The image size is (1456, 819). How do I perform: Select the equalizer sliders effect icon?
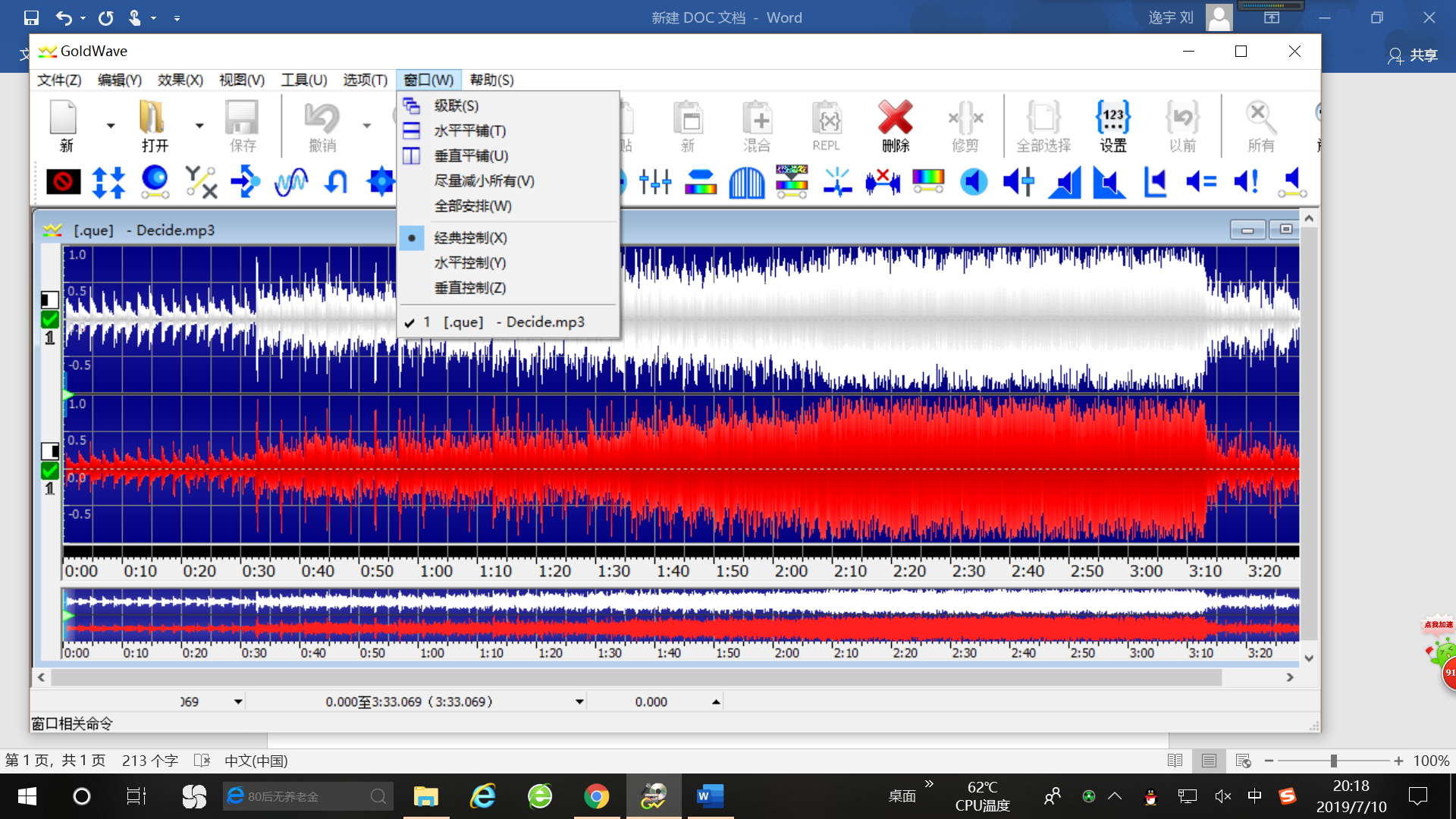[654, 182]
